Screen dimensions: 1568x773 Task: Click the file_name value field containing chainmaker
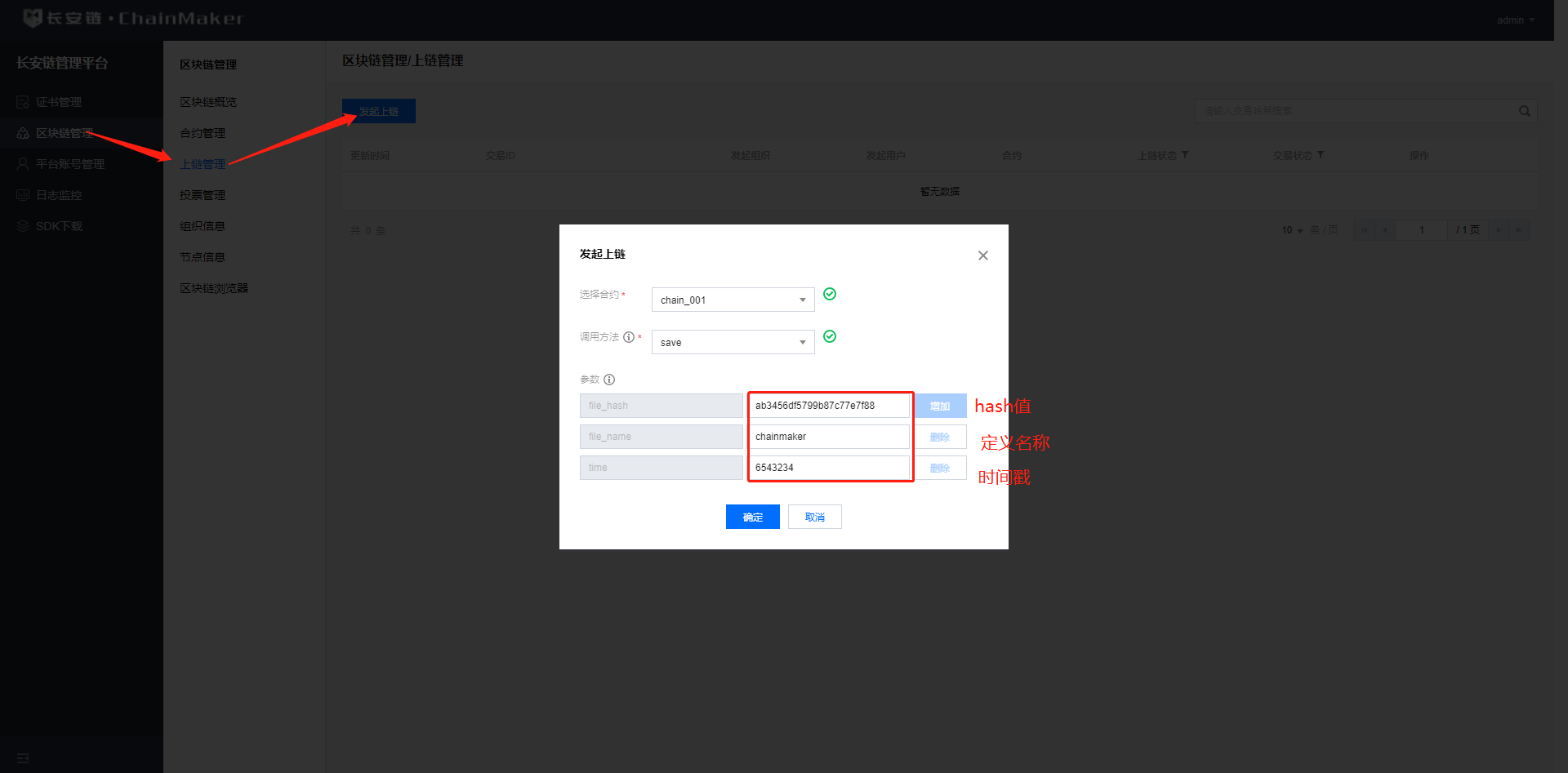click(829, 437)
